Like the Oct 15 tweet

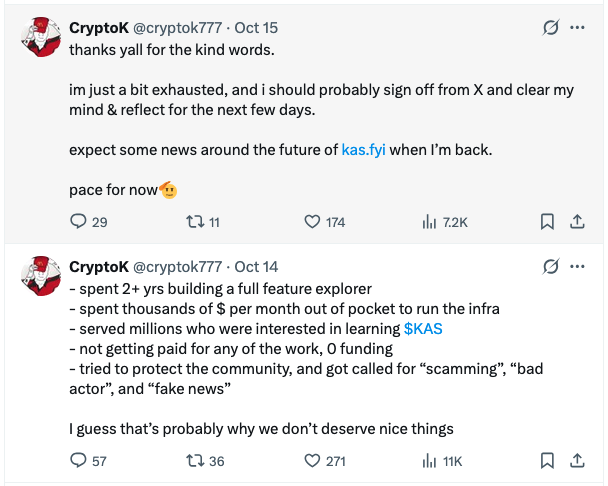[x=311, y=222]
